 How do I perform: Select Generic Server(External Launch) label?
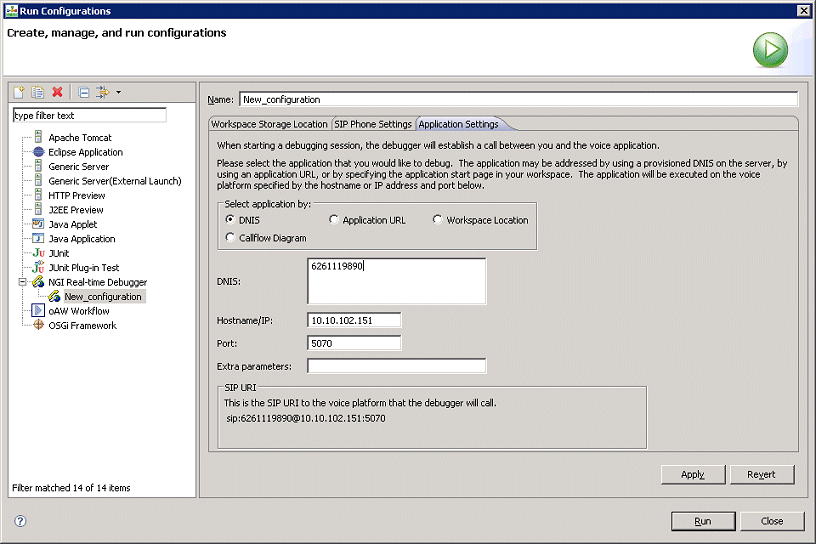[x=114, y=181]
